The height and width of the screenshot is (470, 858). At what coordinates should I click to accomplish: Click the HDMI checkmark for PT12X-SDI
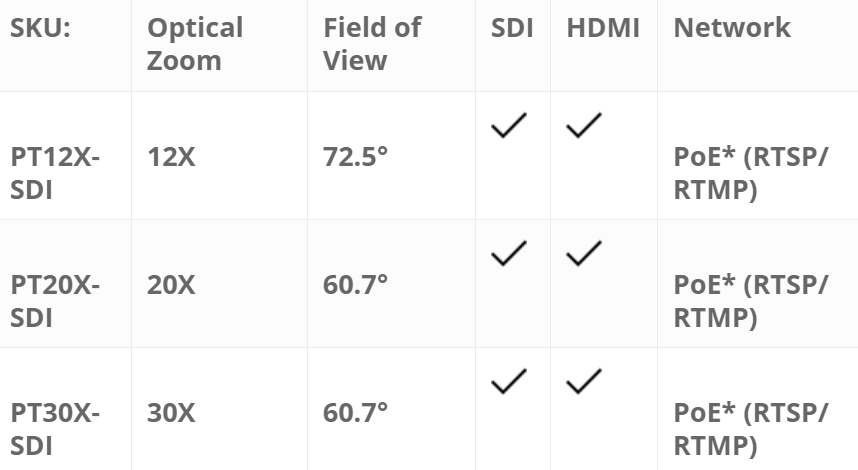click(584, 126)
